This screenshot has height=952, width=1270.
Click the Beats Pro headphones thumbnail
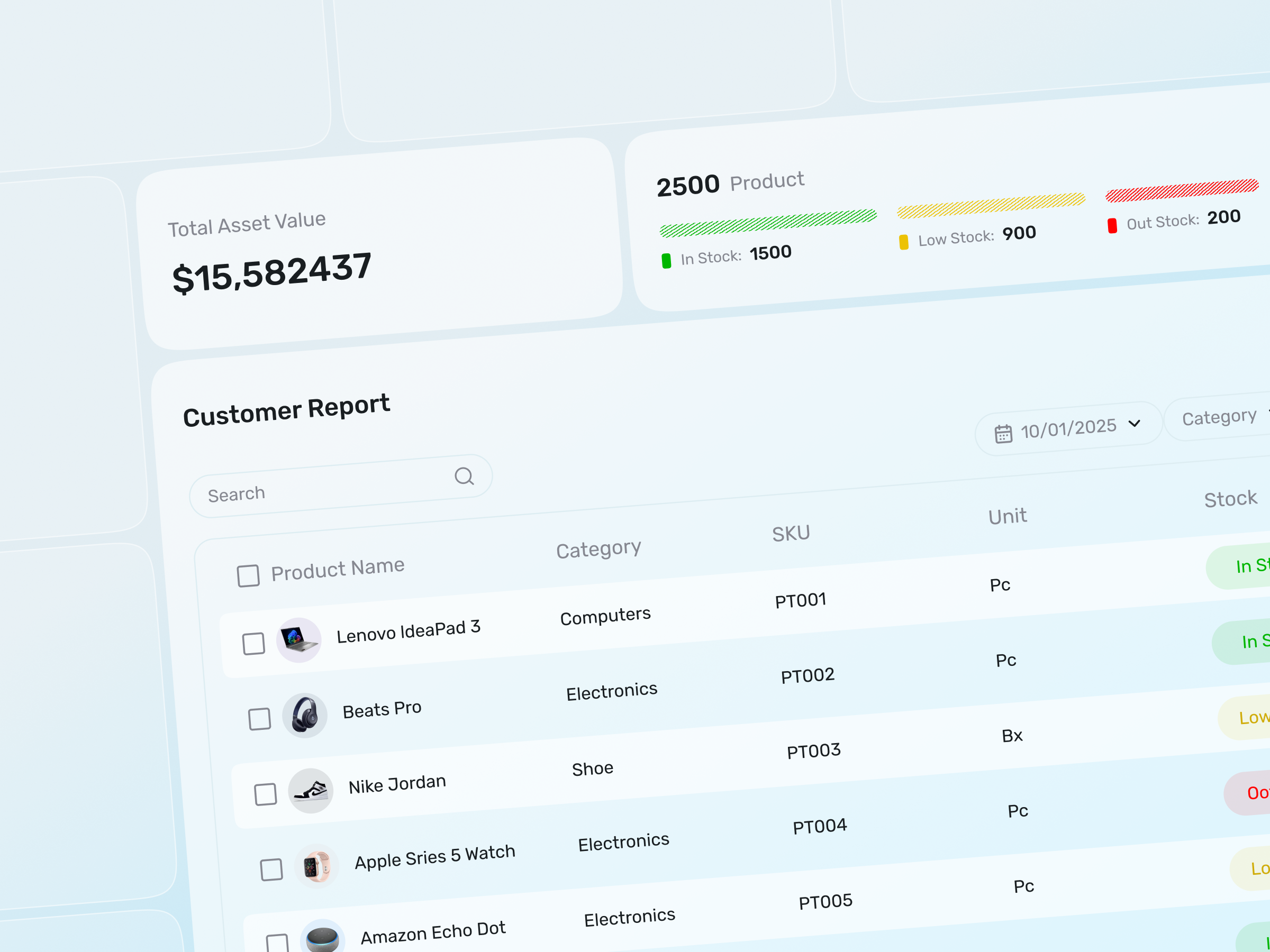coord(305,715)
